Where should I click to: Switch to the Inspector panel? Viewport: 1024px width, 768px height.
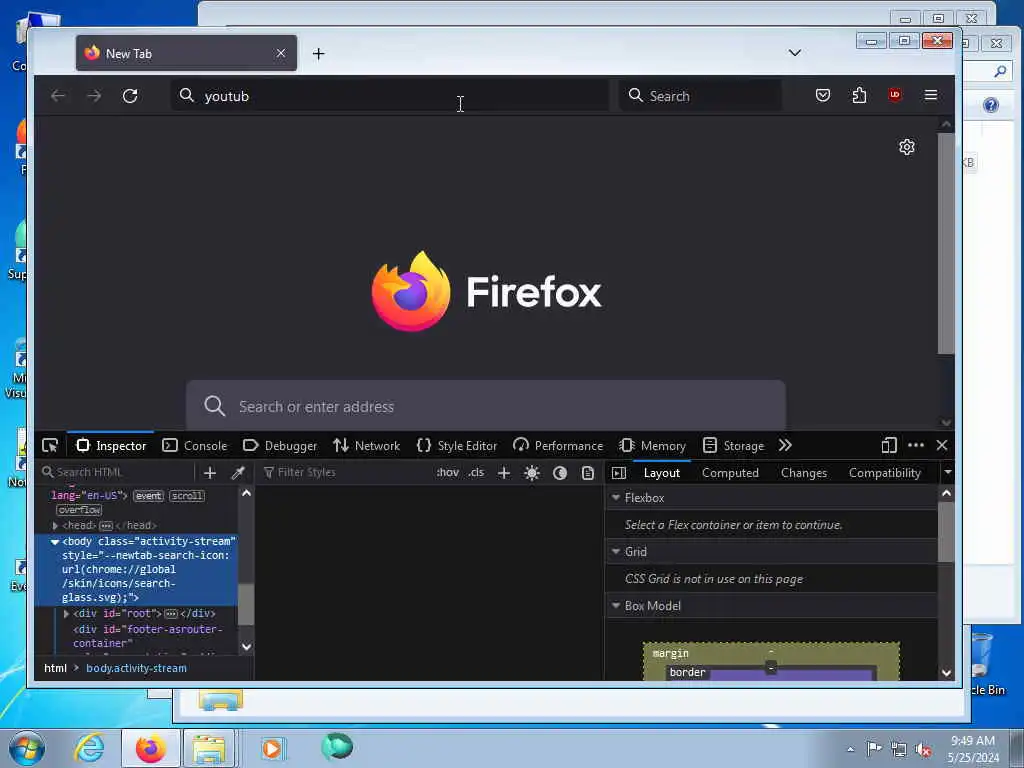(x=111, y=445)
